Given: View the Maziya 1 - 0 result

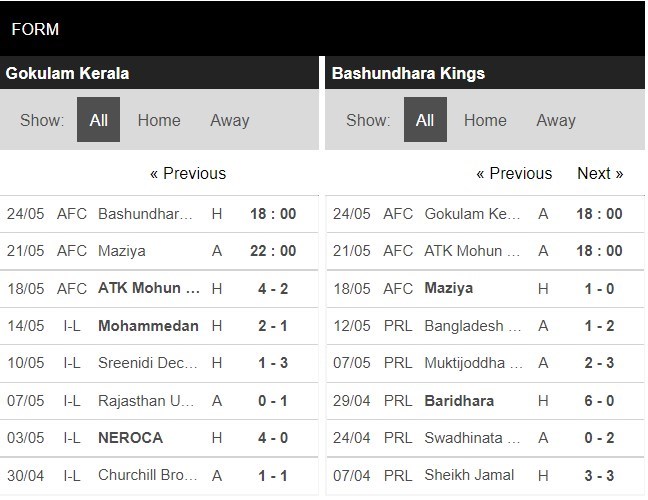Looking at the screenshot, I should pyautogui.click(x=449, y=288).
